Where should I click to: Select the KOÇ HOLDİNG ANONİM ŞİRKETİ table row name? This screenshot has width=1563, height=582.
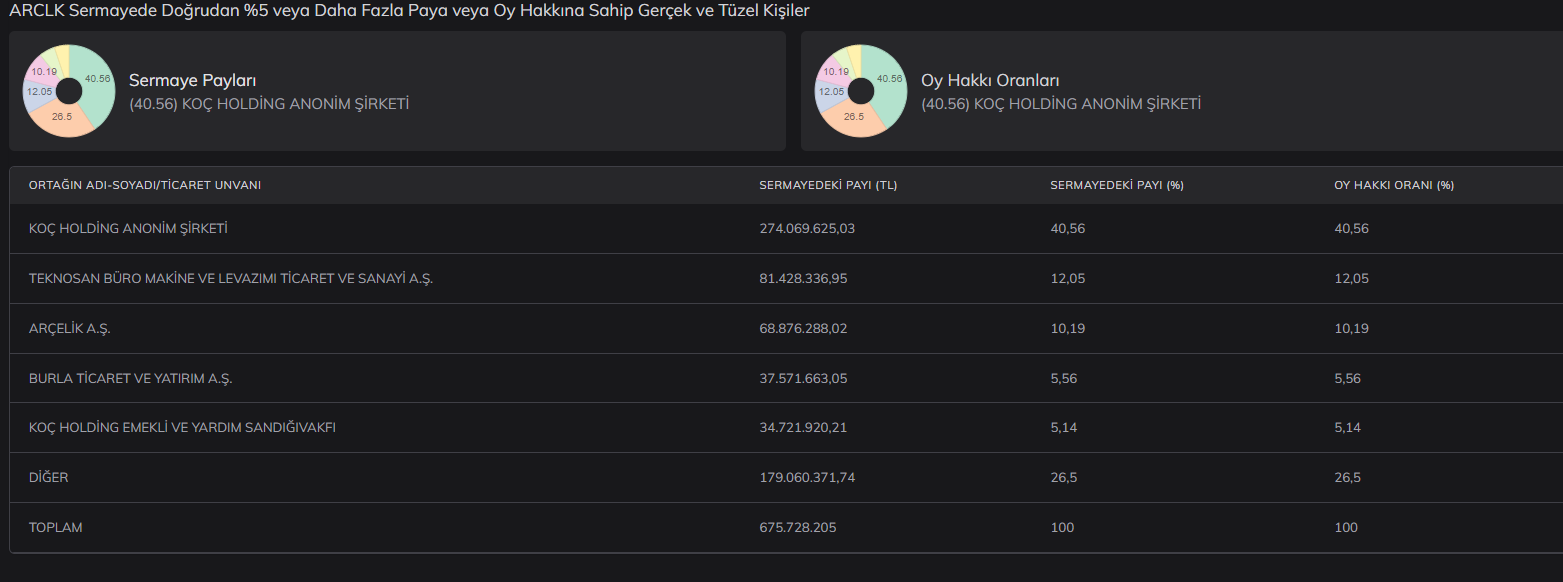(x=128, y=229)
